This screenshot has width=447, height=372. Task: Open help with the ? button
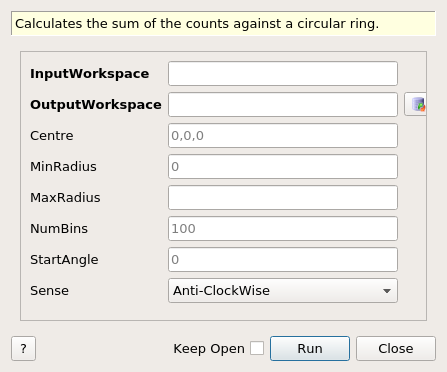point(23,348)
